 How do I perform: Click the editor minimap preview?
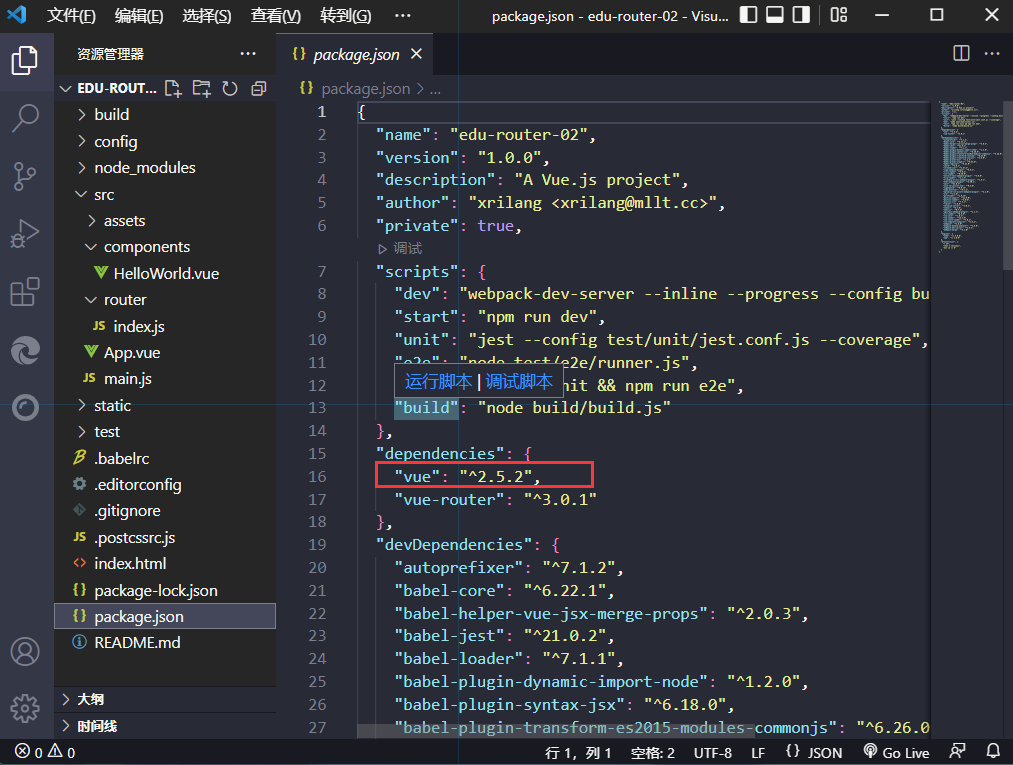click(x=966, y=175)
